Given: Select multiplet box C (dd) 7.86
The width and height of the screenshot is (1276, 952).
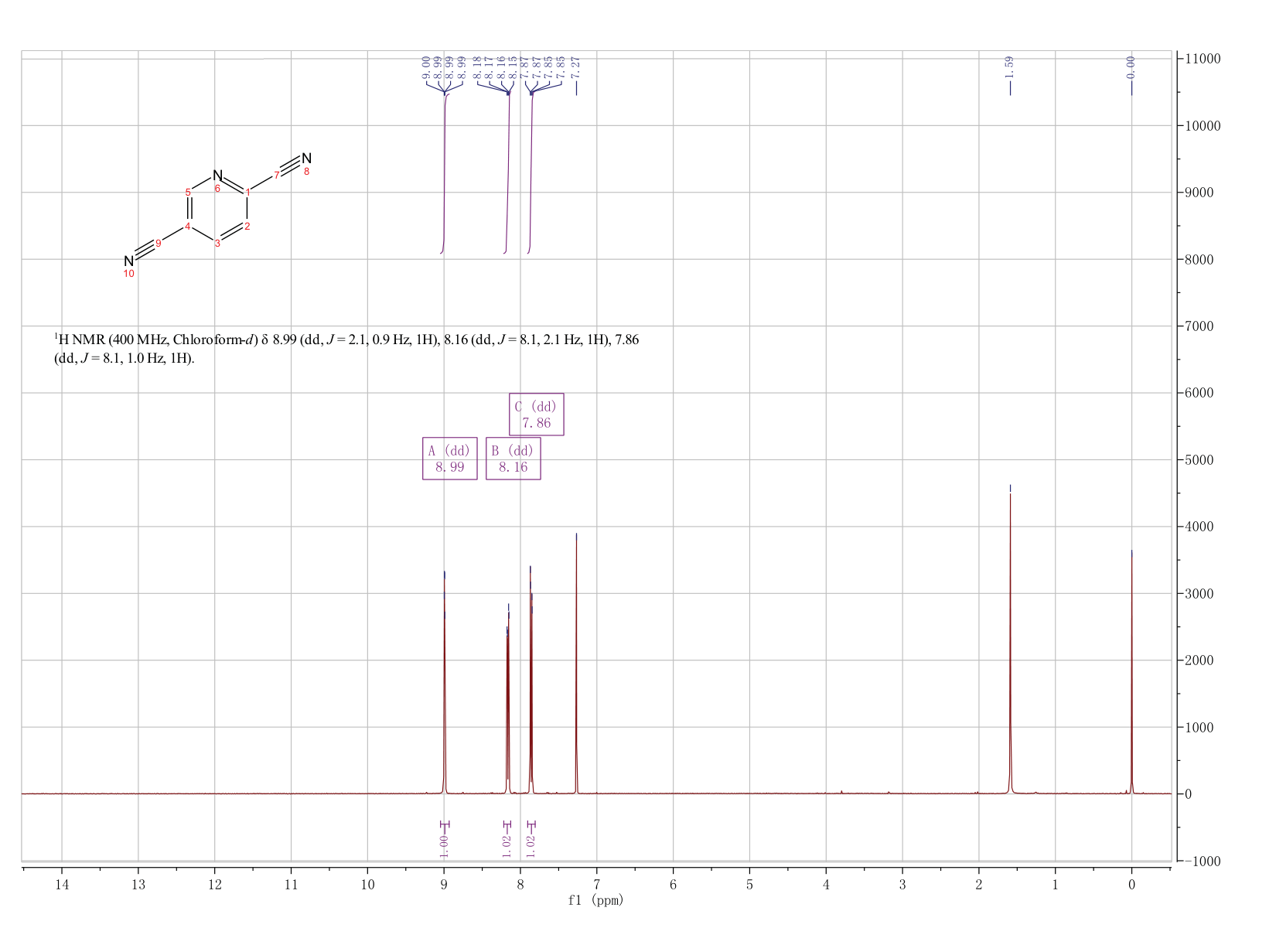Looking at the screenshot, I should [x=536, y=415].
